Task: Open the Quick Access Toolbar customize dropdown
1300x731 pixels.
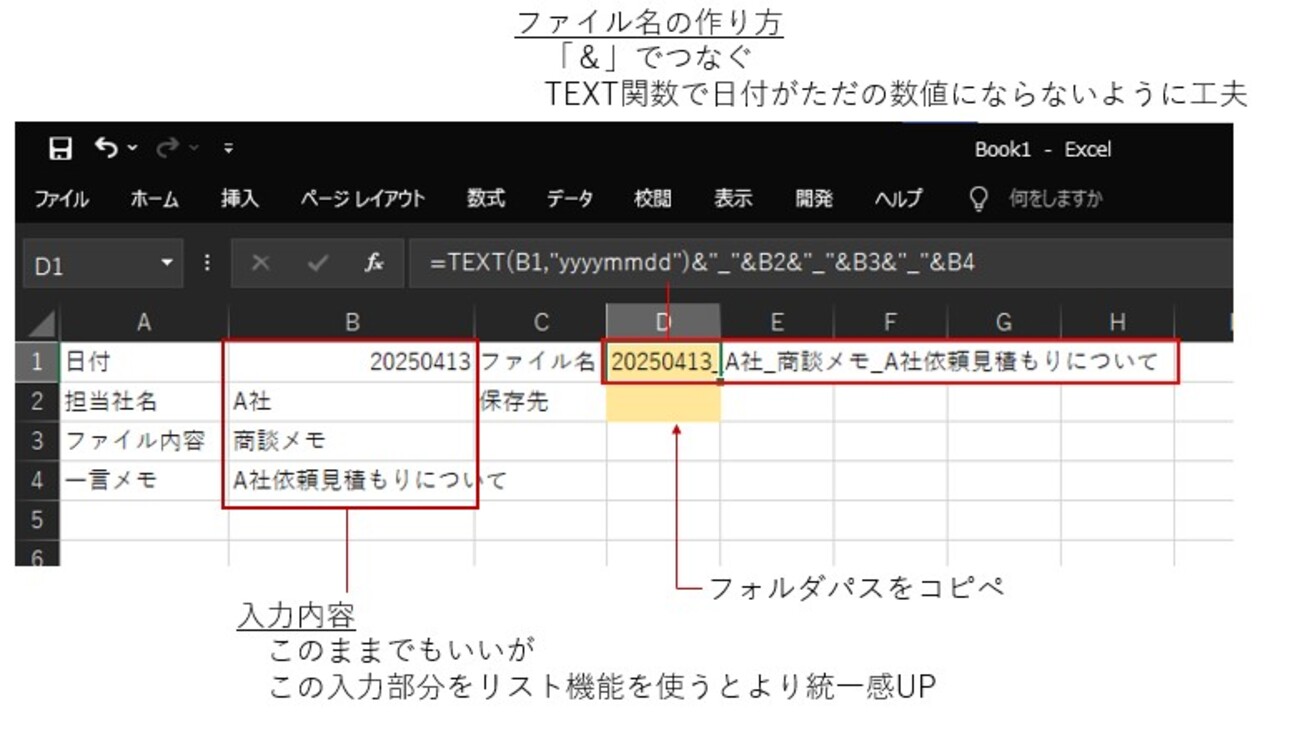Action: [x=228, y=146]
